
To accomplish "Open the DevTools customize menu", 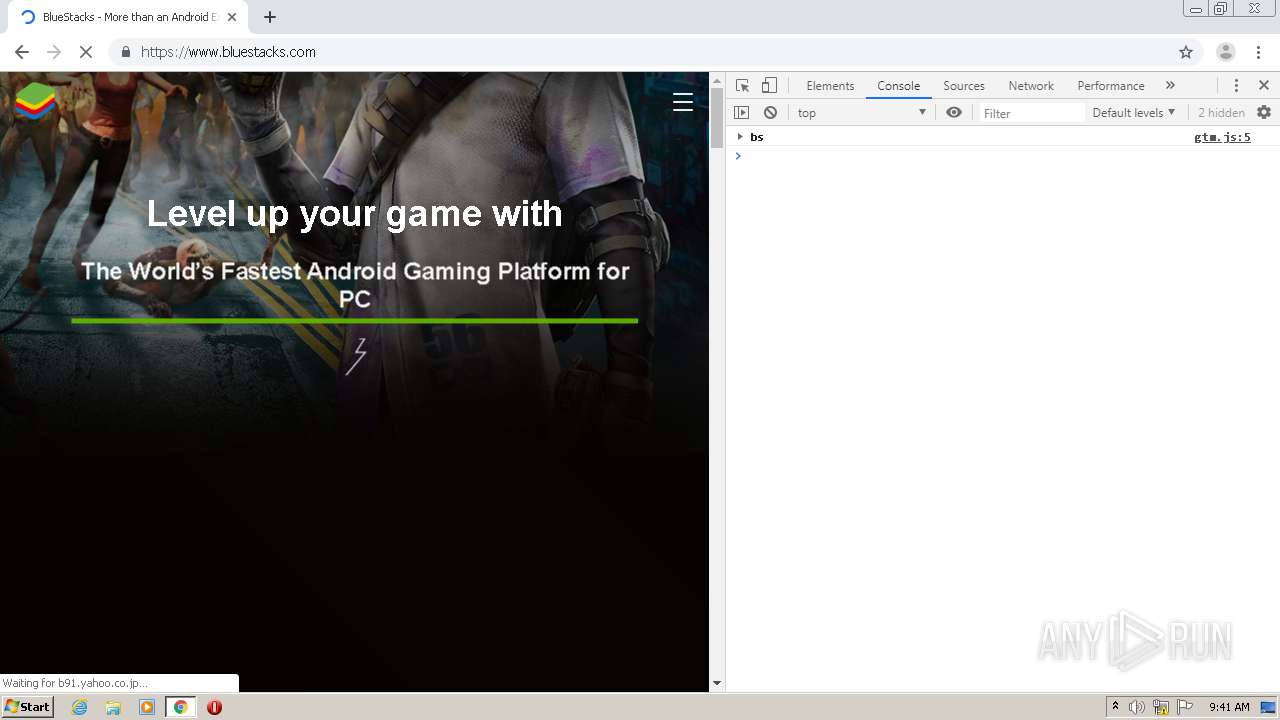I will (1236, 86).
